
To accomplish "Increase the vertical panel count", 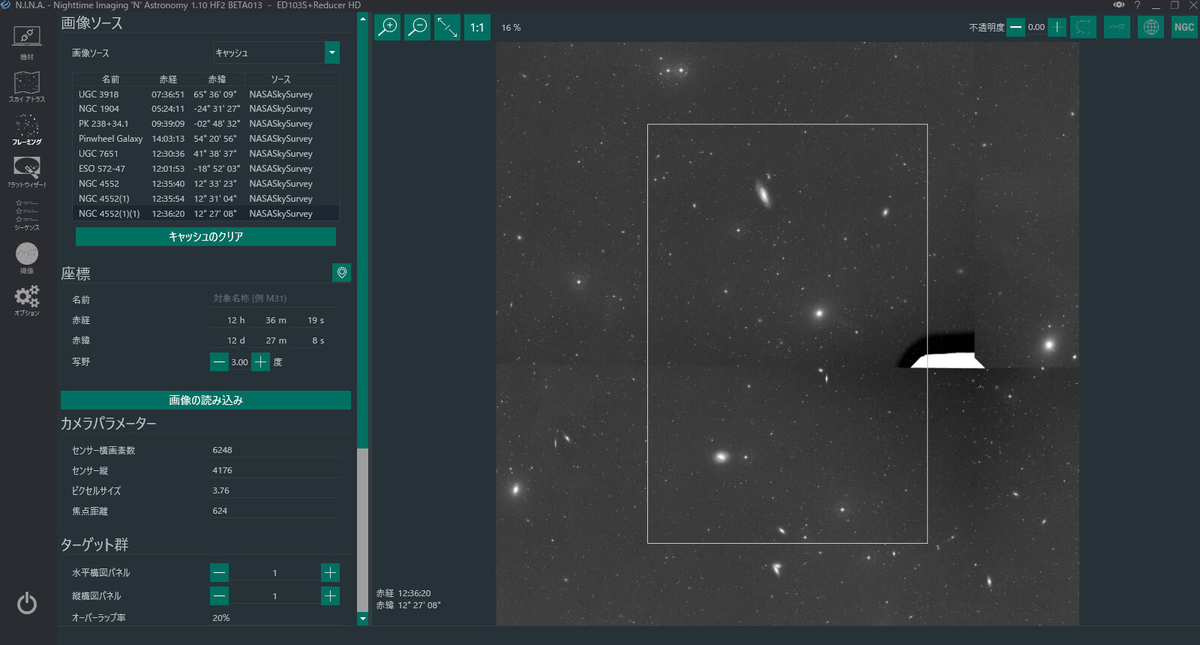I will pyautogui.click(x=330, y=596).
